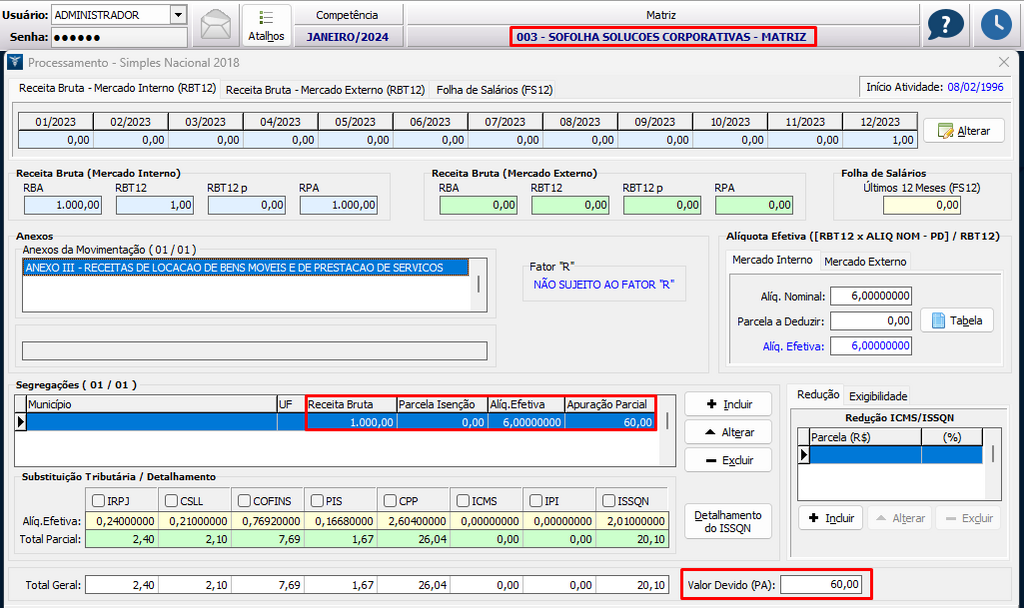The image size is (1024, 608).
Task: Expand the Usuário dropdown list
Action: (178, 14)
